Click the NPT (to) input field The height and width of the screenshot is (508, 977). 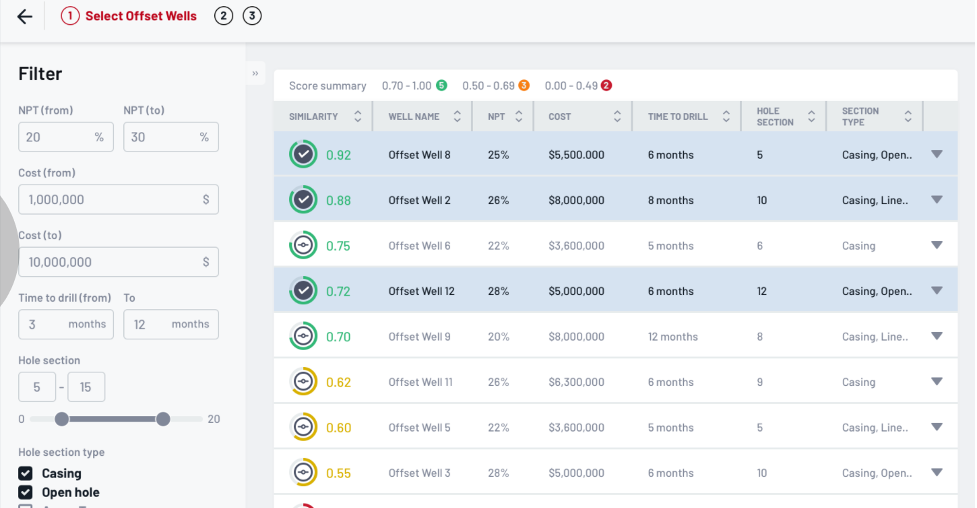click(x=171, y=137)
